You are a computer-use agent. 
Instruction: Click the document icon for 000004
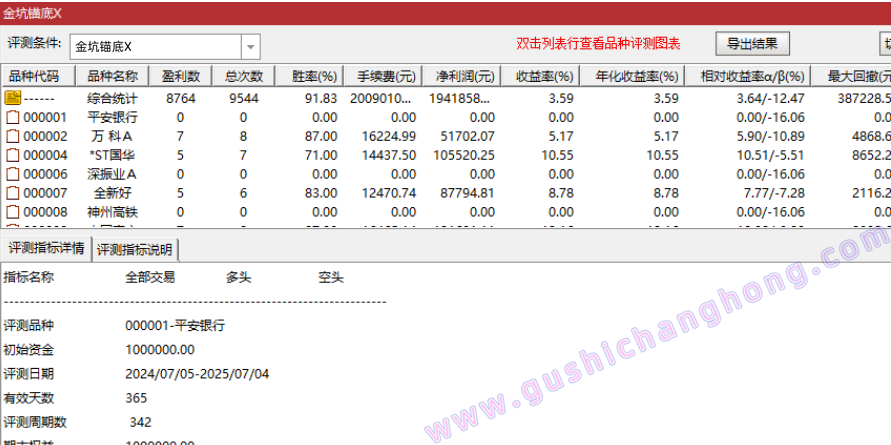13,155
